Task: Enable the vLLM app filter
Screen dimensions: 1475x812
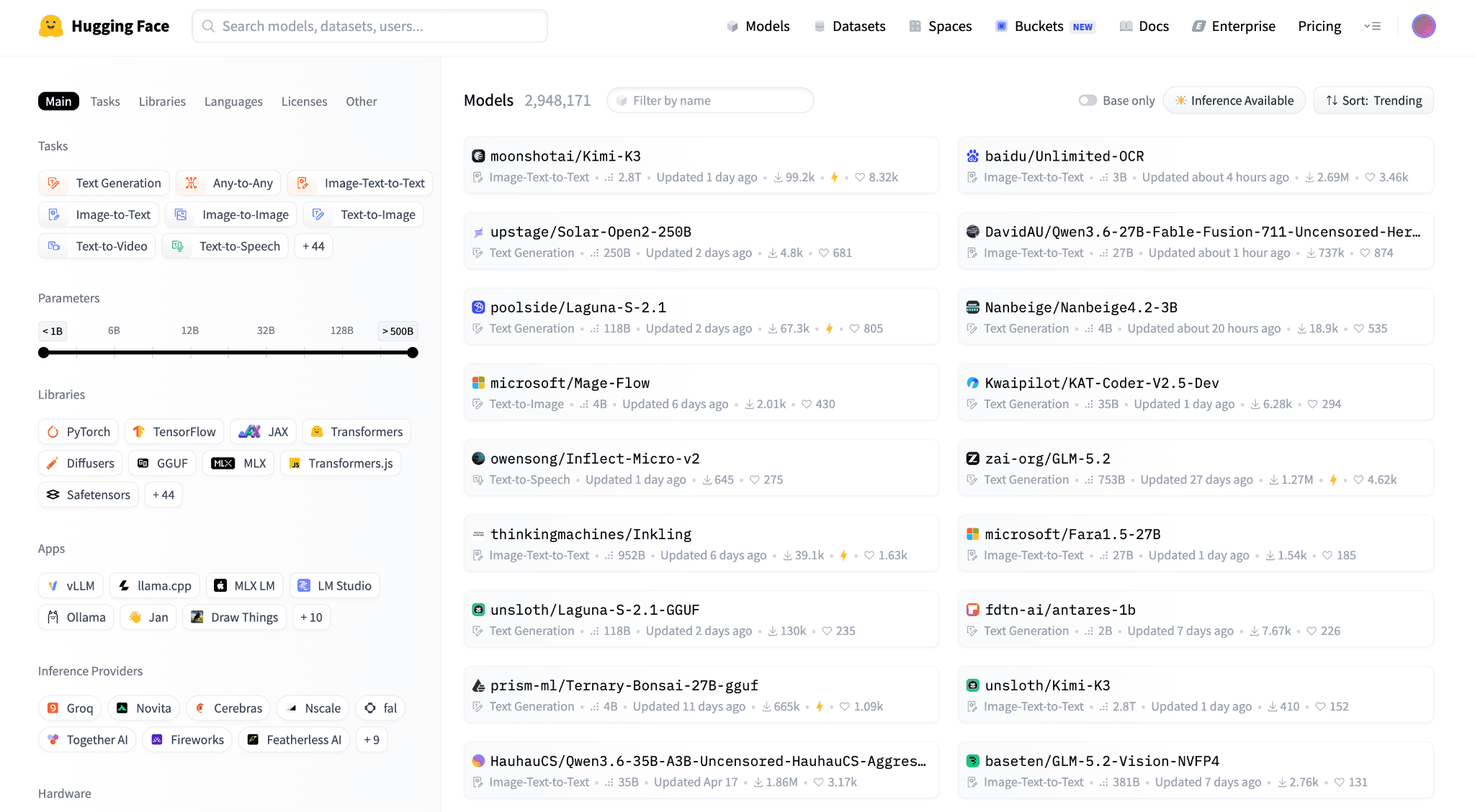Action: tap(71, 586)
